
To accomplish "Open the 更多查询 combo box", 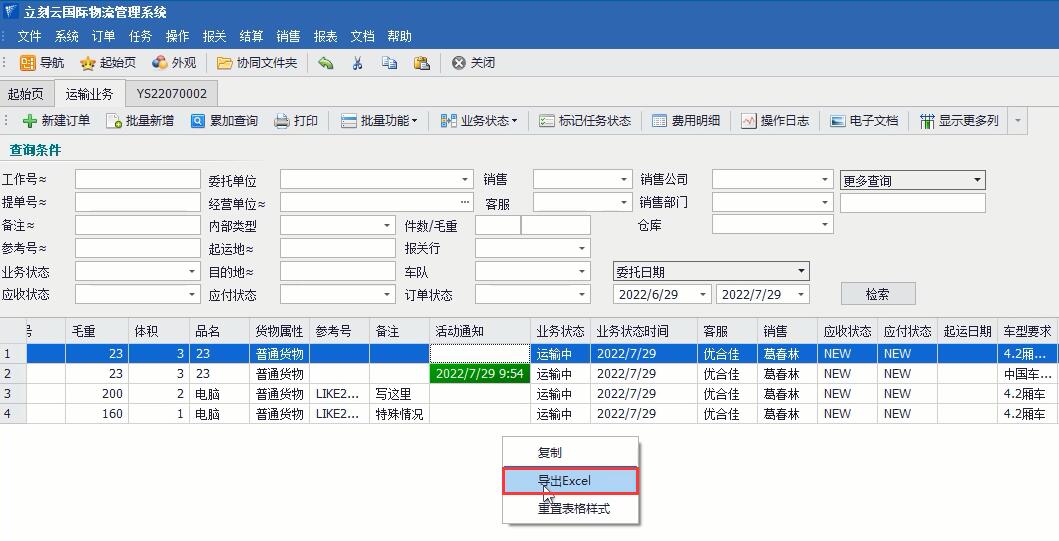I will (912, 181).
